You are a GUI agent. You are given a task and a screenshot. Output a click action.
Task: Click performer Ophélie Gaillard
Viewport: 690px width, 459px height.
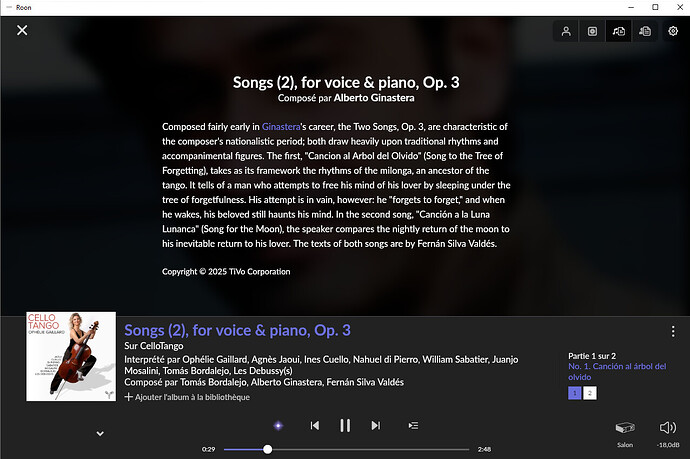point(213,360)
